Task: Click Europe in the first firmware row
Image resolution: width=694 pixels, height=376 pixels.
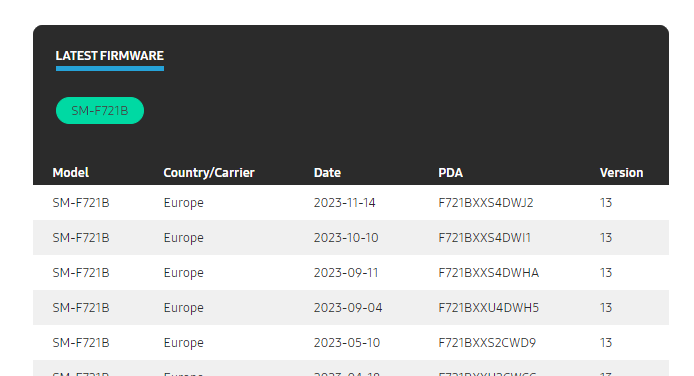Action: coord(184,203)
